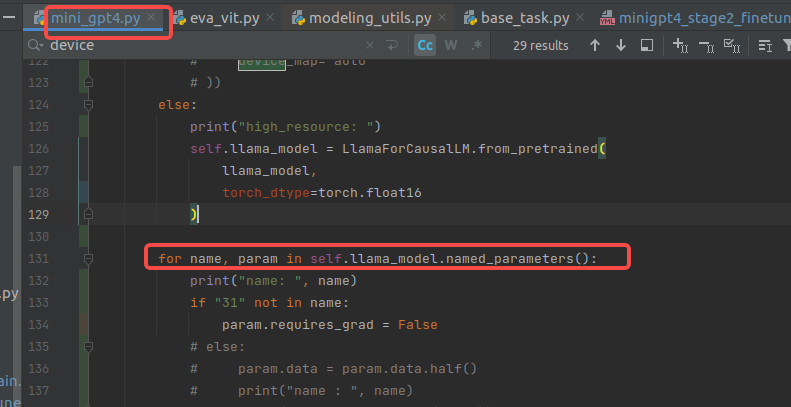The height and width of the screenshot is (407, 791).
Task: Switch to mini_gpt4.py tab
Action: (95, 19)
